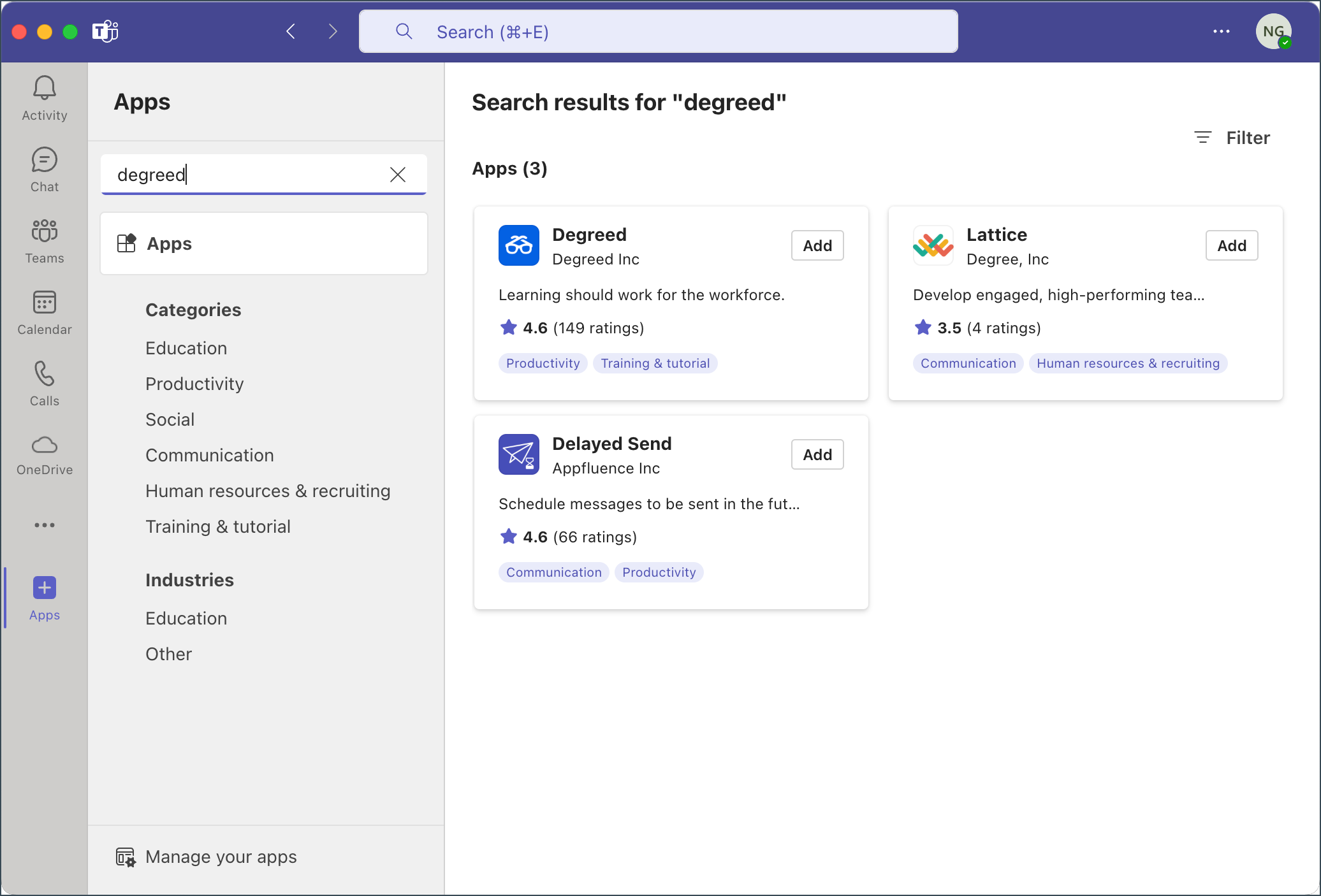The image size is (1321, 896).
Task: Click the Filter lines icon
Action: (x=1202, y=137)
